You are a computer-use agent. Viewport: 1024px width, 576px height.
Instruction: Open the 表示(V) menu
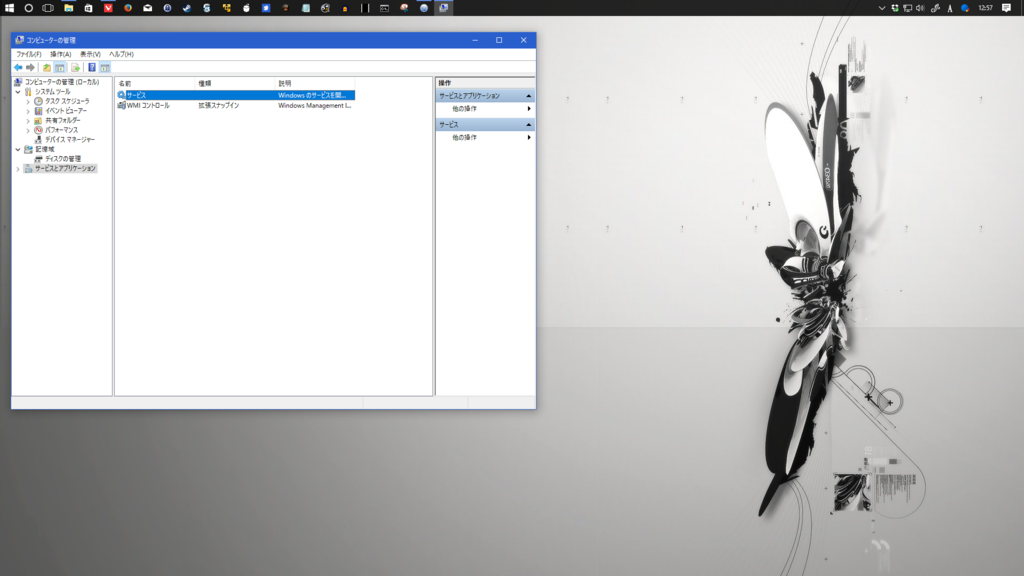coord(90,54)
